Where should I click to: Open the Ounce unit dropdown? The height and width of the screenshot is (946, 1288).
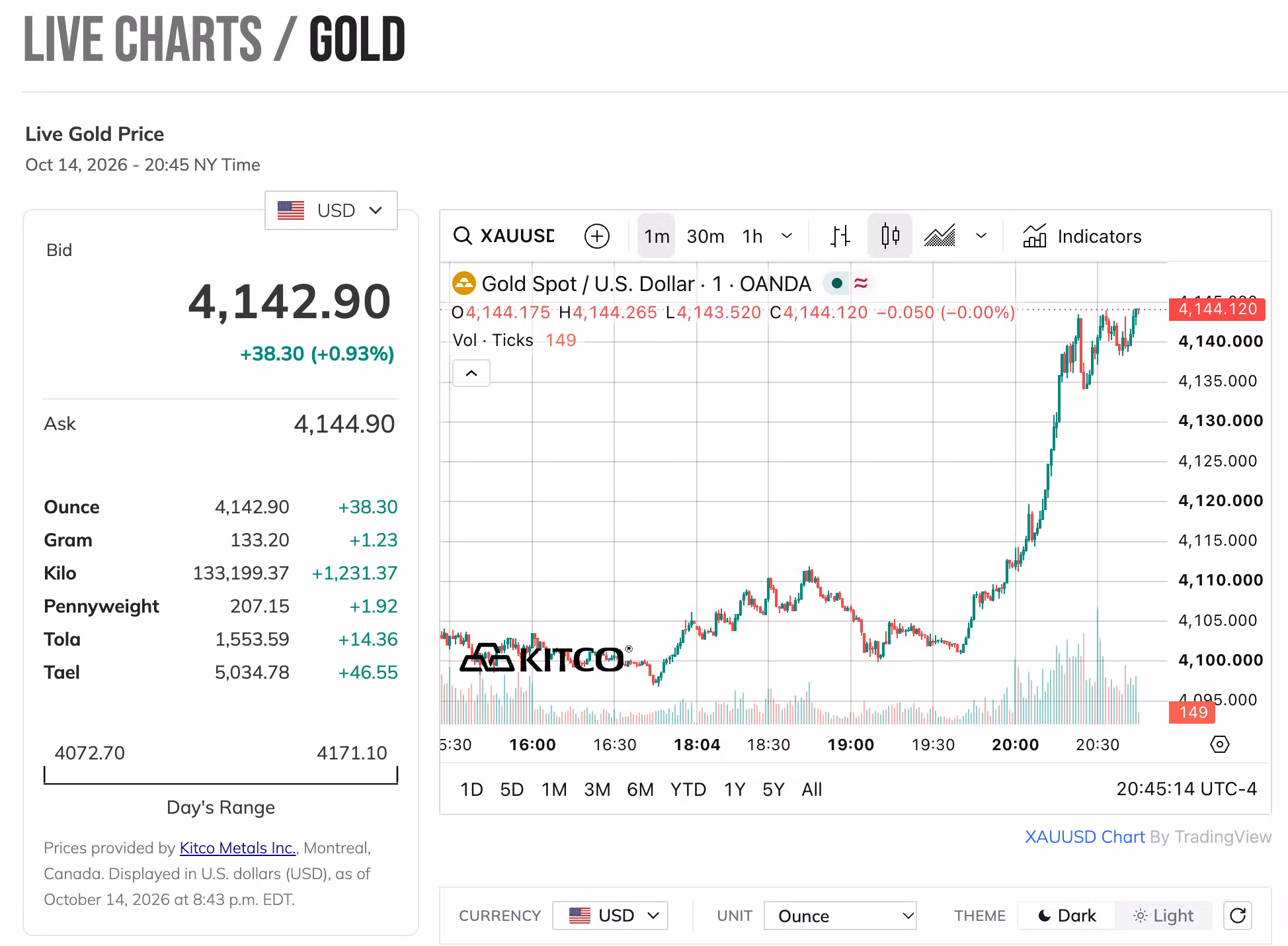pyautogui.click(x=840, y=916)
